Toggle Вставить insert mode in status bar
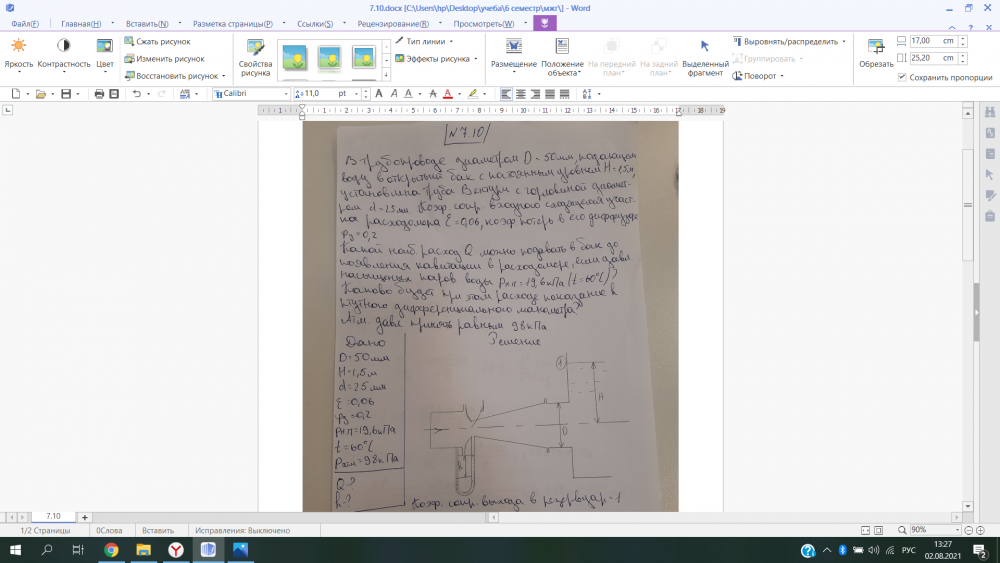1000x563 pixels. [158, 531]
